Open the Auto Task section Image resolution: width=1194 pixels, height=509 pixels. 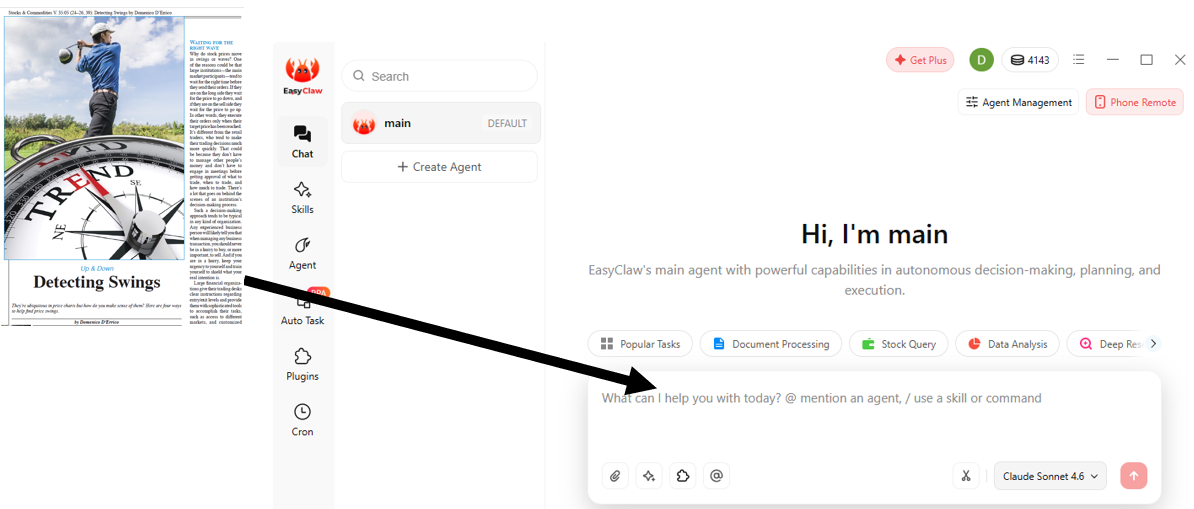(x=302, y=309)
